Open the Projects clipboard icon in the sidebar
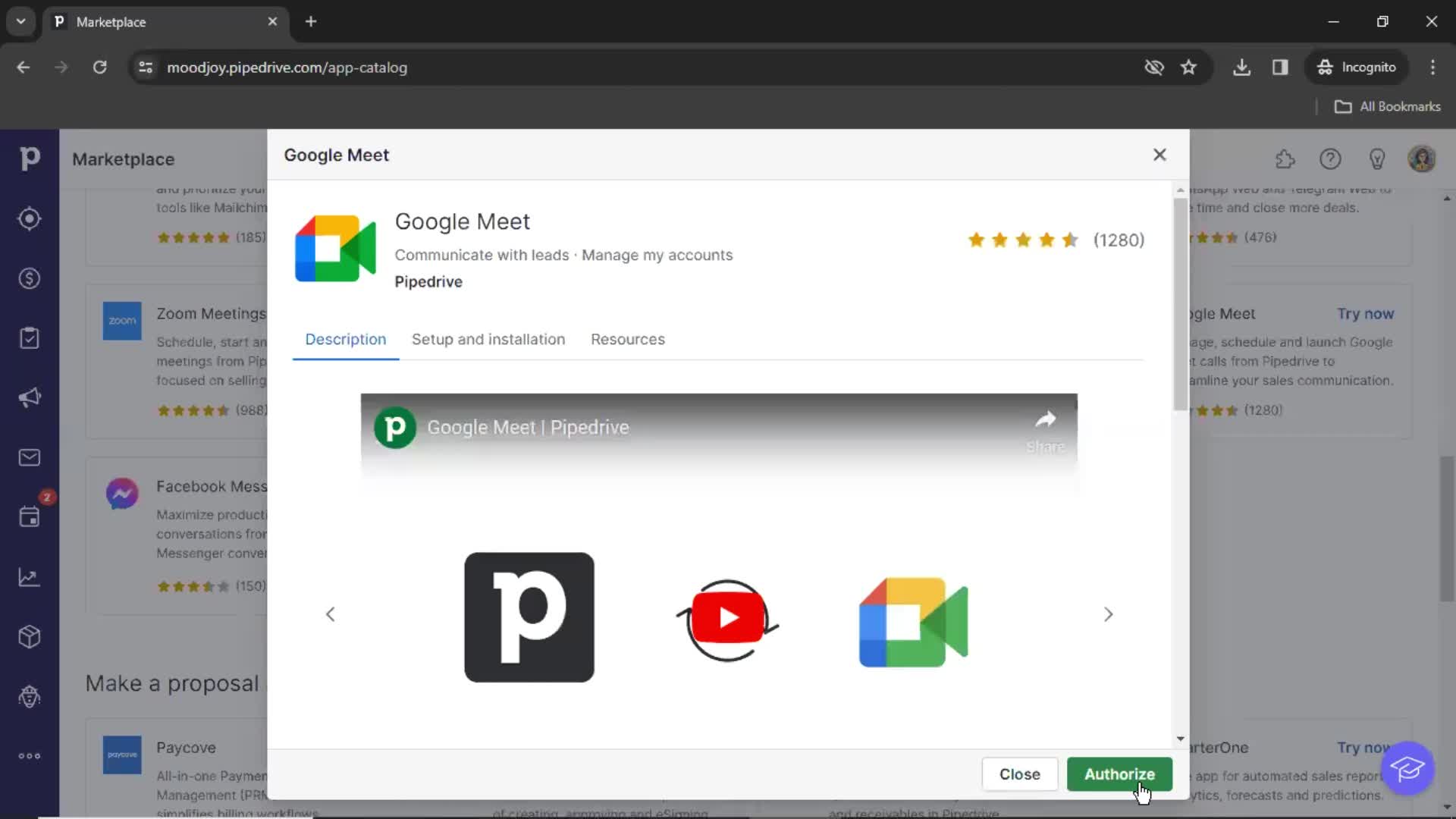This screenshot has width=1456, height=819. point(30,338)
